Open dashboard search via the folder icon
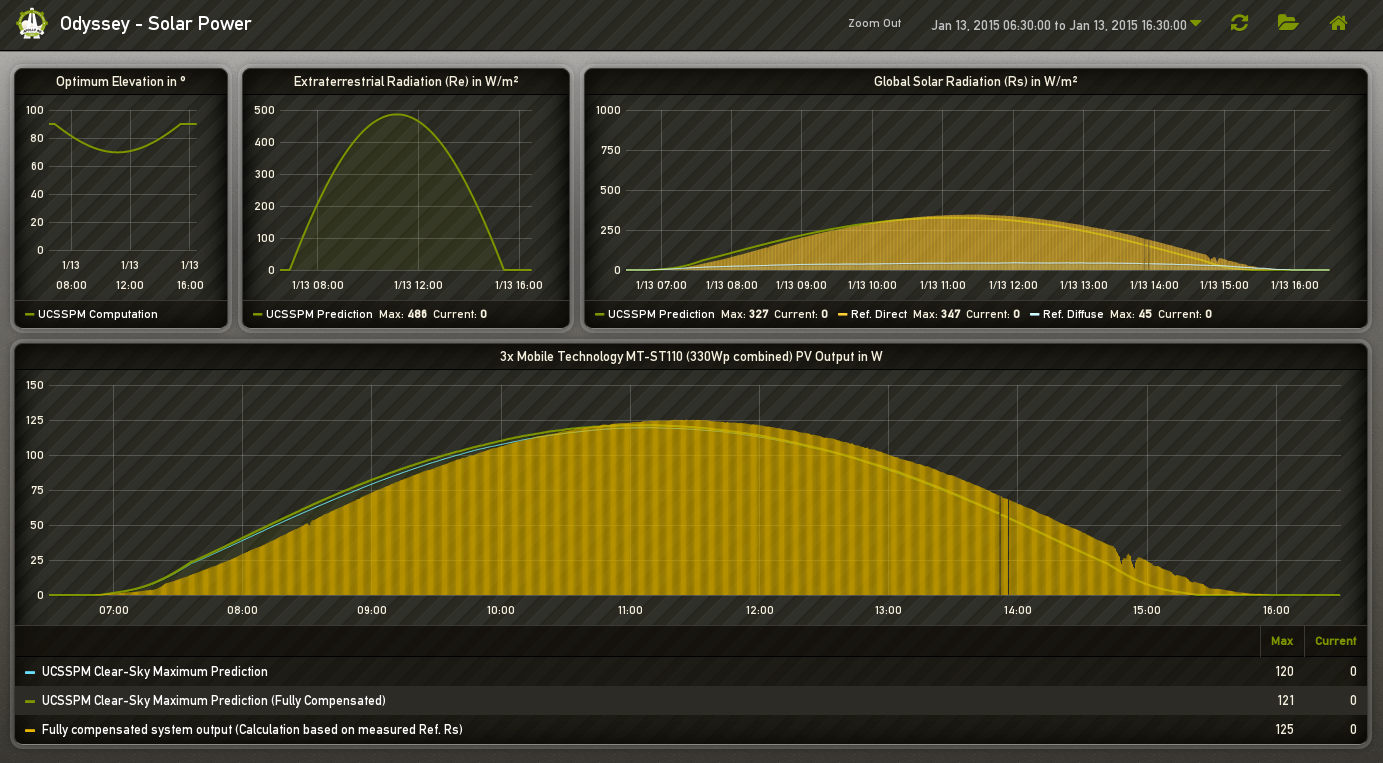This screenshot has width=1383, height=763. tap(1288, 23)
